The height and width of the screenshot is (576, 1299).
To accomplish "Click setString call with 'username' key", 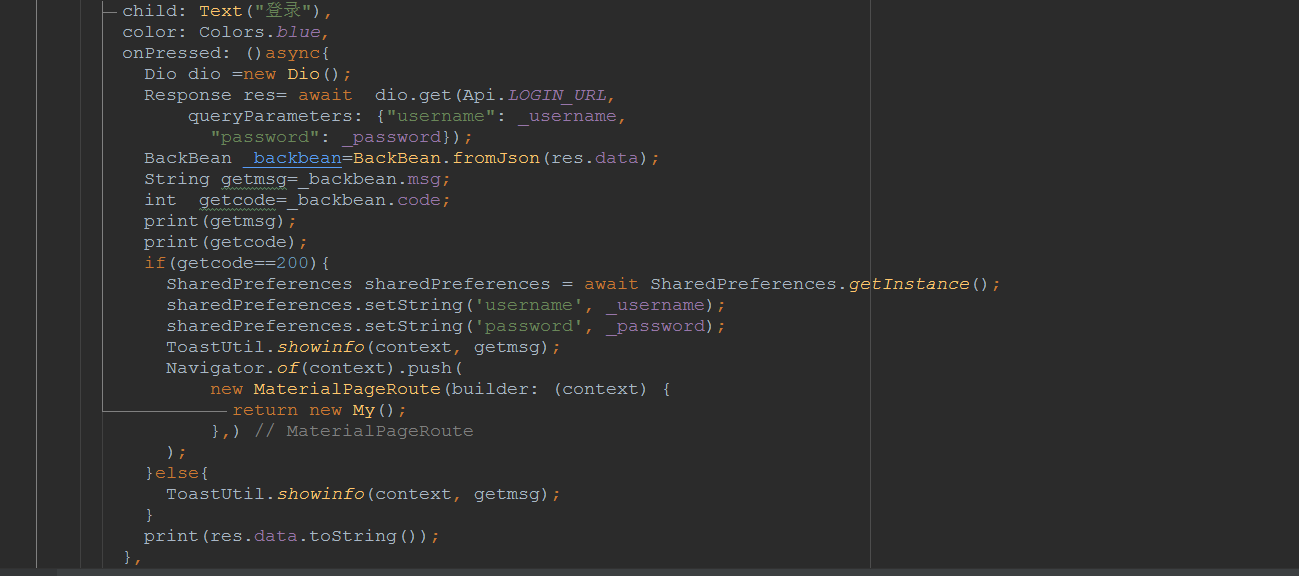I will click(446, 305).
